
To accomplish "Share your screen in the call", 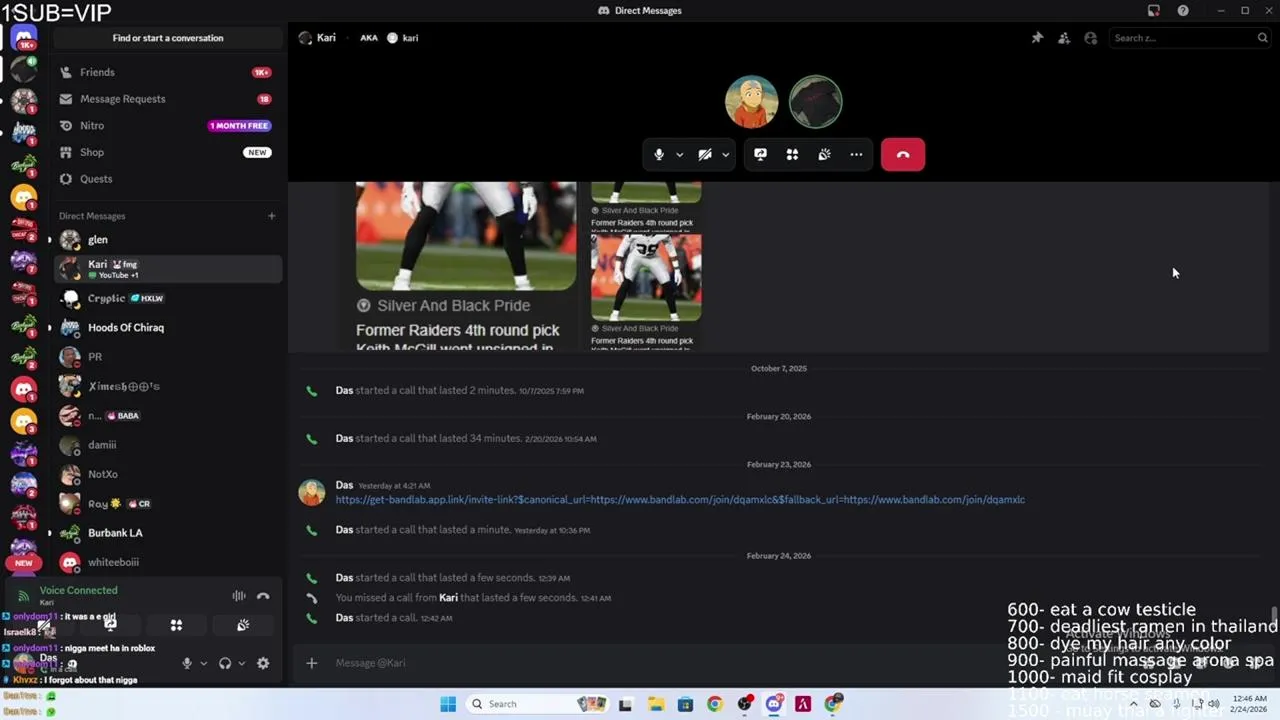I will point(760,154).
